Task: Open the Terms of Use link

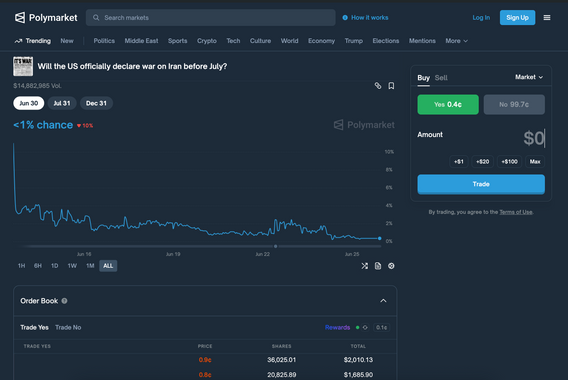Action: coord(516,212)
